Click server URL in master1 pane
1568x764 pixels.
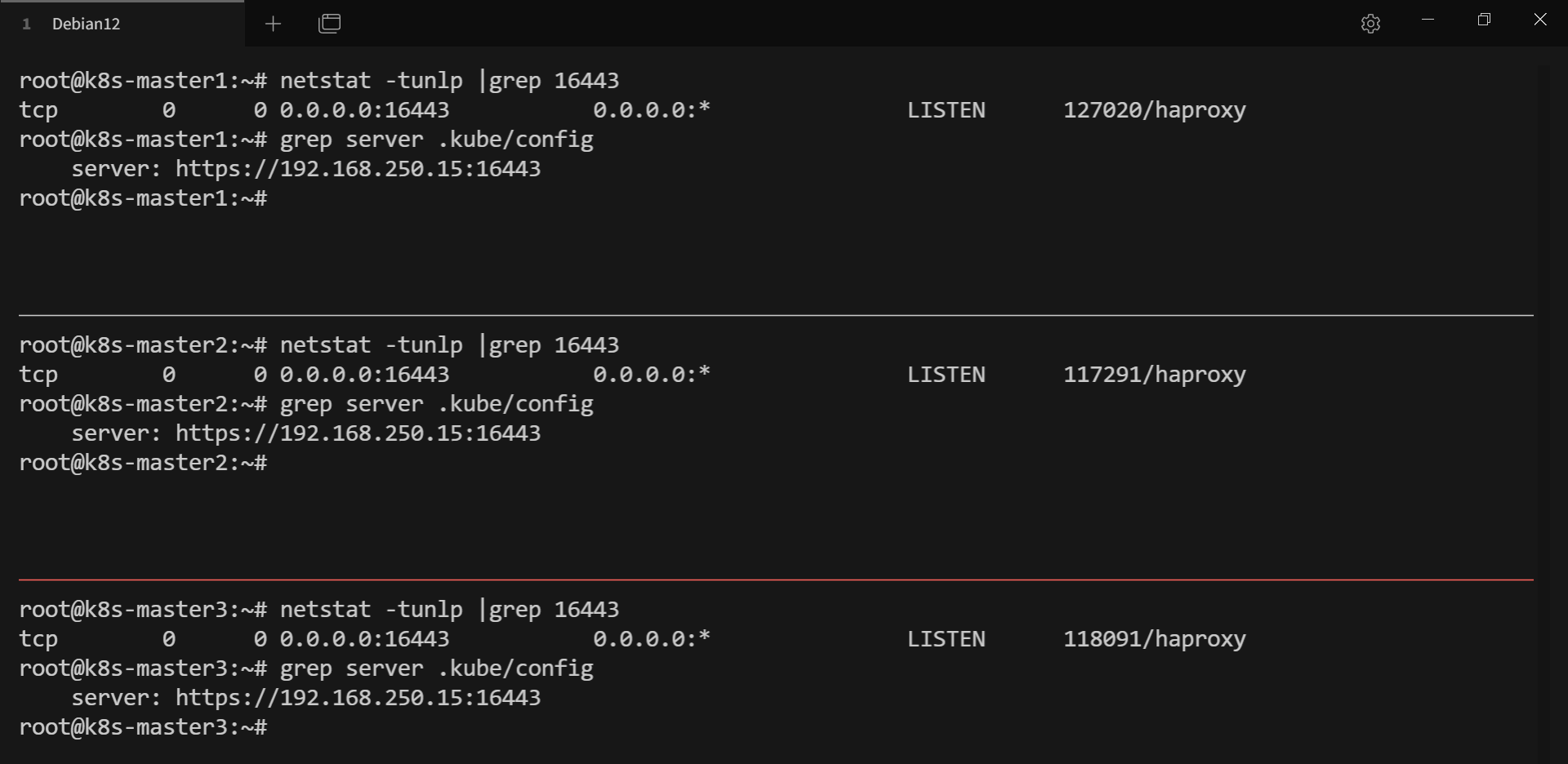[359, 169]
